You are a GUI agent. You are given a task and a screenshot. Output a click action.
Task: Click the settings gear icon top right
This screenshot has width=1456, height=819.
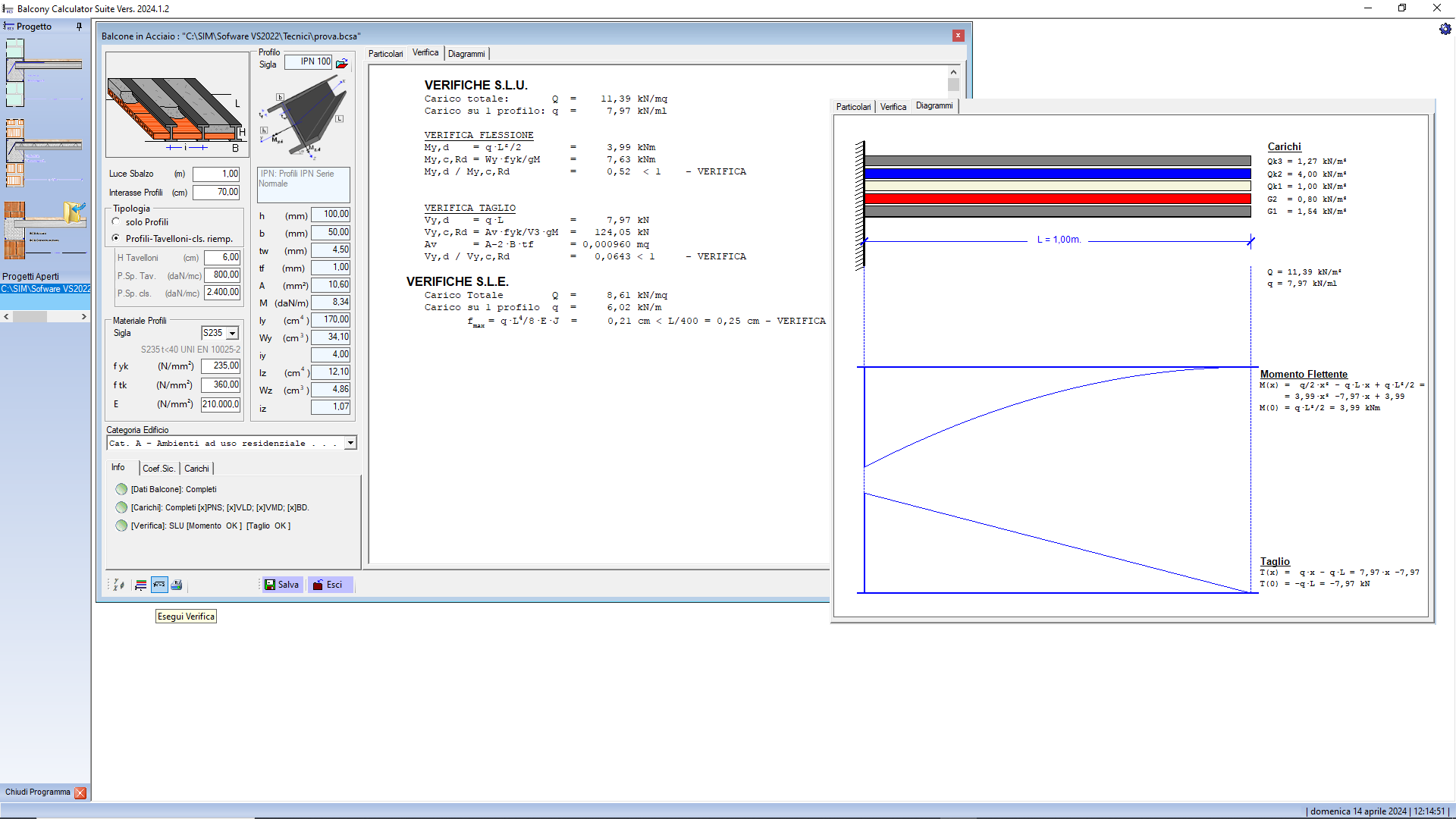(x=1445, y=29)
